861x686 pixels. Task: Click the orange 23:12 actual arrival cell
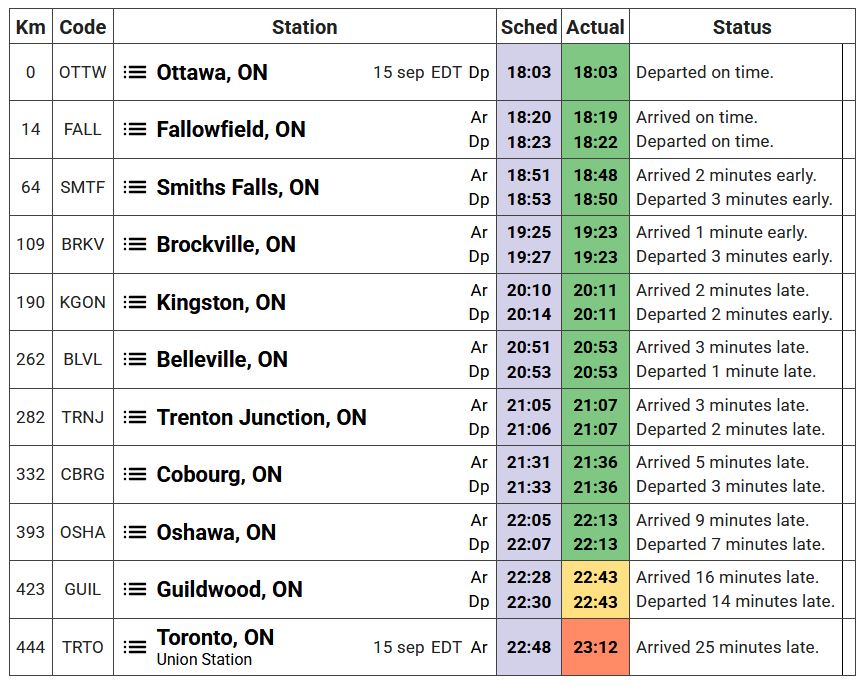pos(595,648)
